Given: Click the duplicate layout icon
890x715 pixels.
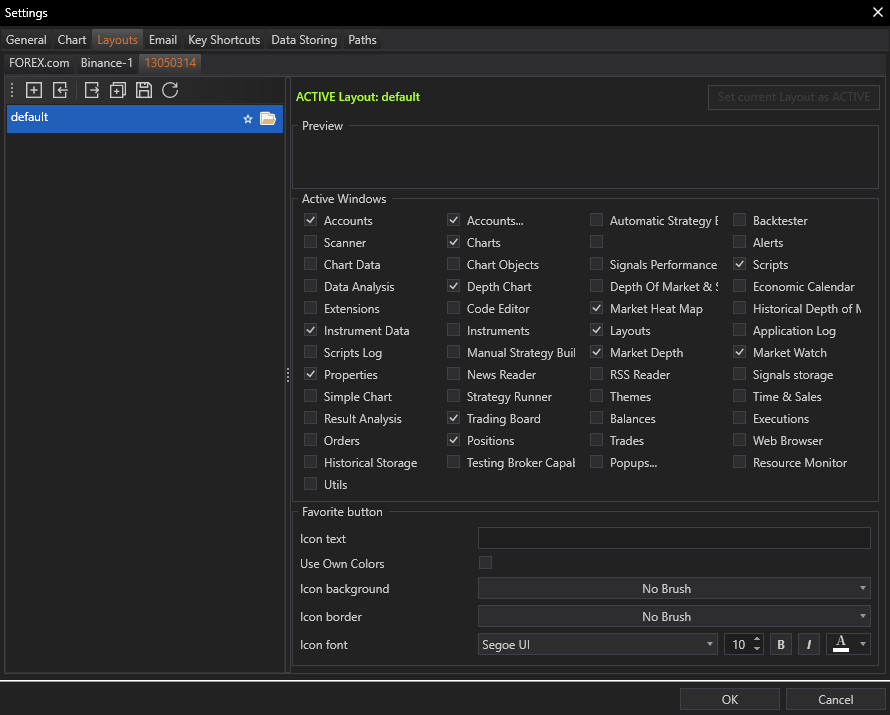Looking at the screenshot, I should tap(118, 90).
